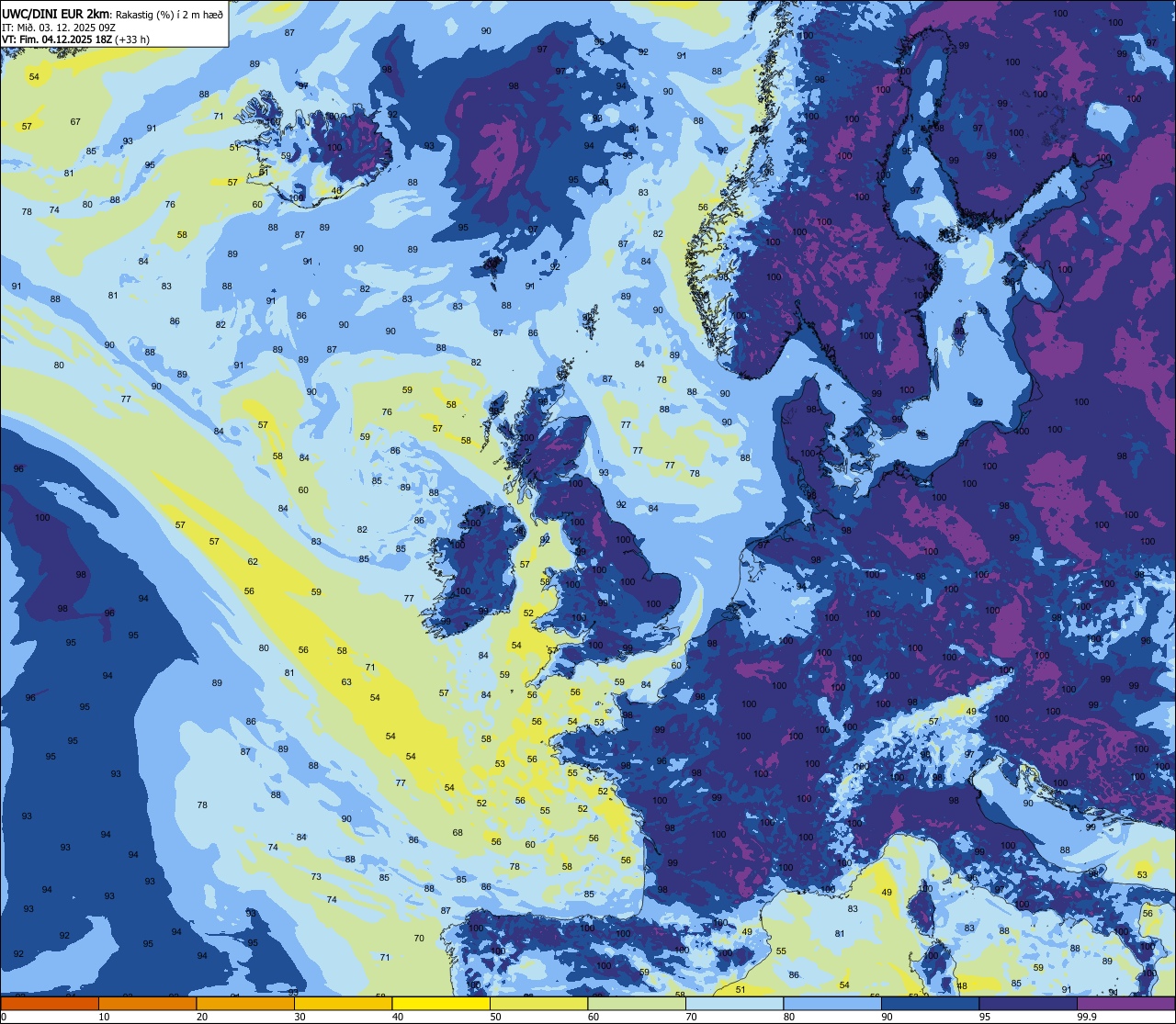1176x1024 pixels.
Task: Click the 'UWC/DINI EUR 2km' map title
Action: point(55,13)
